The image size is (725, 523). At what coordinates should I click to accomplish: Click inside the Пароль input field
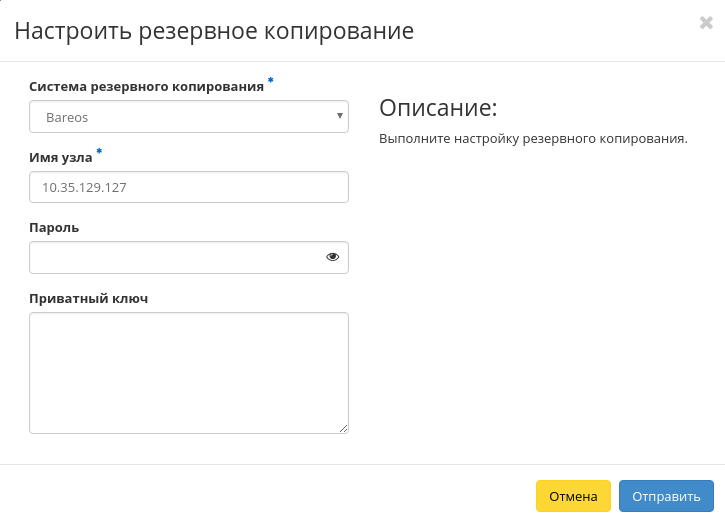click(x=175, y=257)
